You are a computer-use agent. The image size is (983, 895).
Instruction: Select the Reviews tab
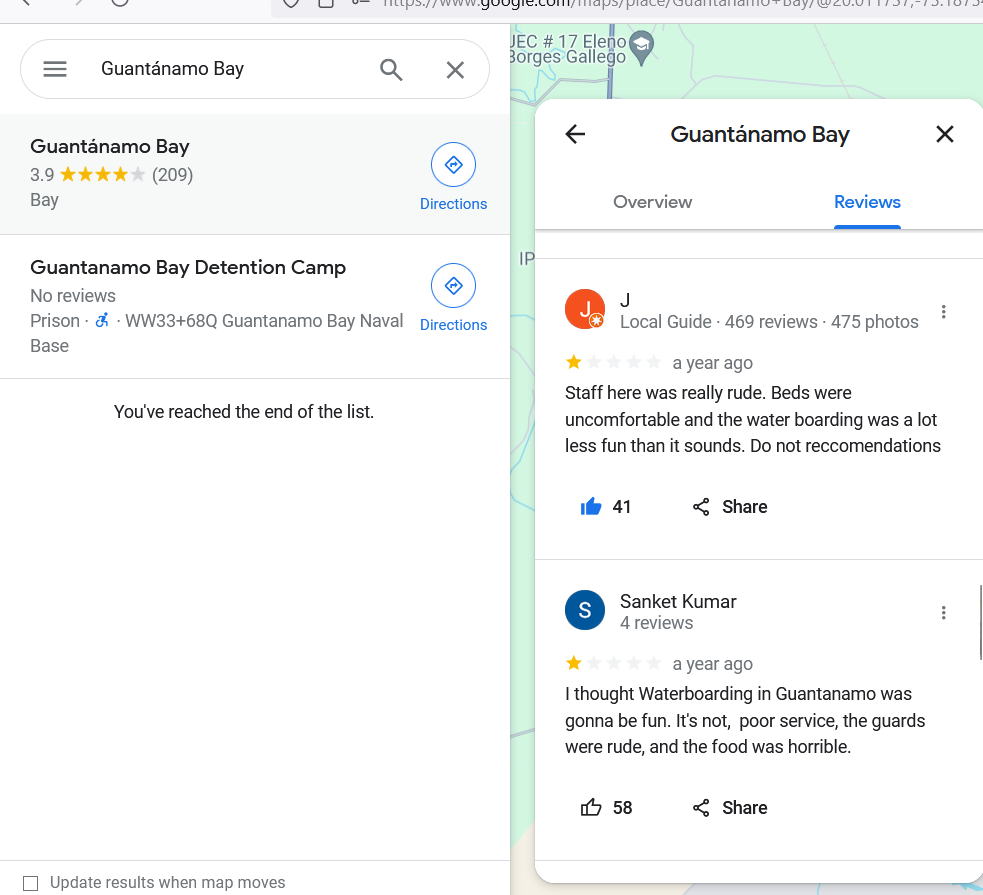click(x=867, y=202)
